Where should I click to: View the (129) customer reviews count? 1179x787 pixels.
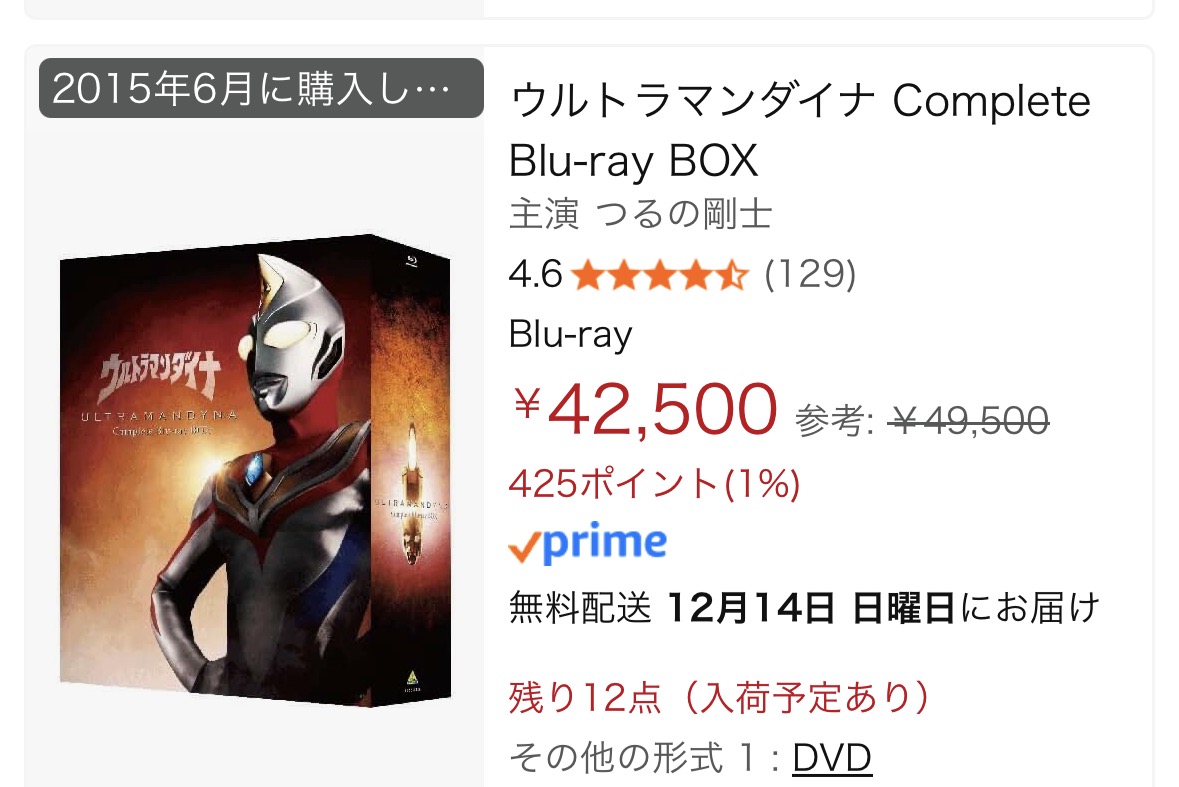click(810, 274)
